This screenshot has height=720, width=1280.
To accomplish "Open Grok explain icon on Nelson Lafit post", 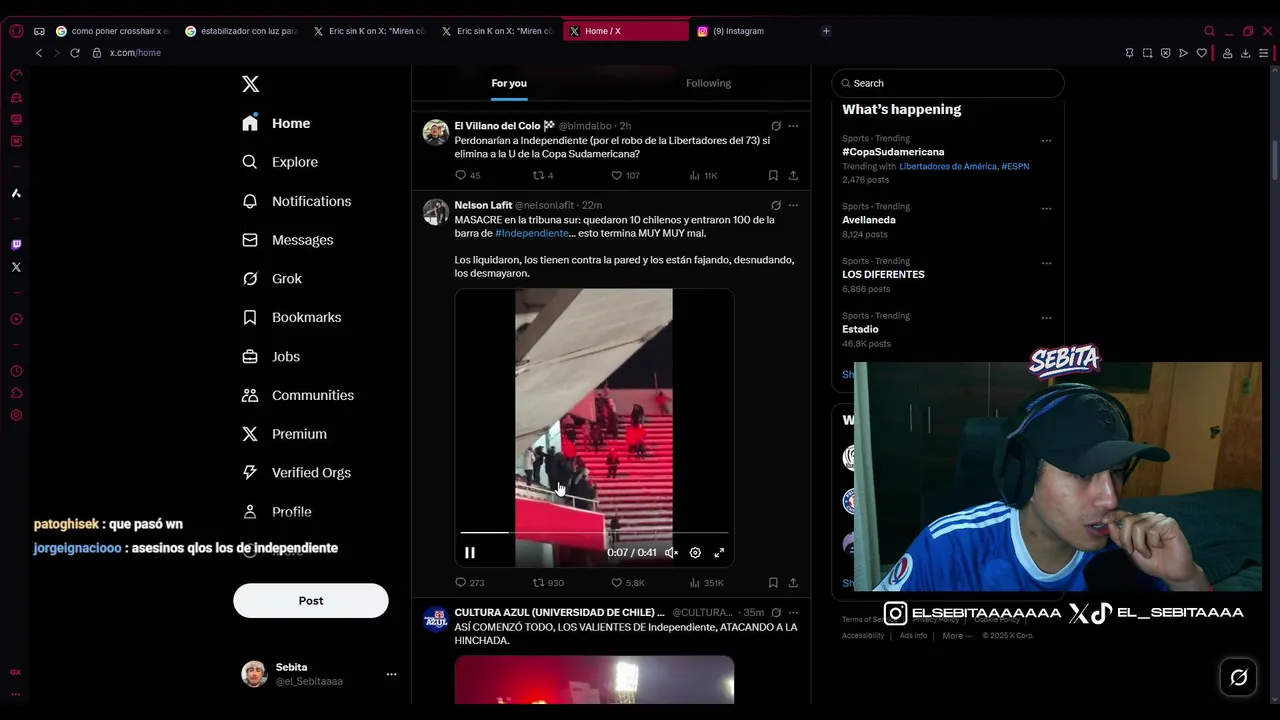I will (x=776, y=205).
